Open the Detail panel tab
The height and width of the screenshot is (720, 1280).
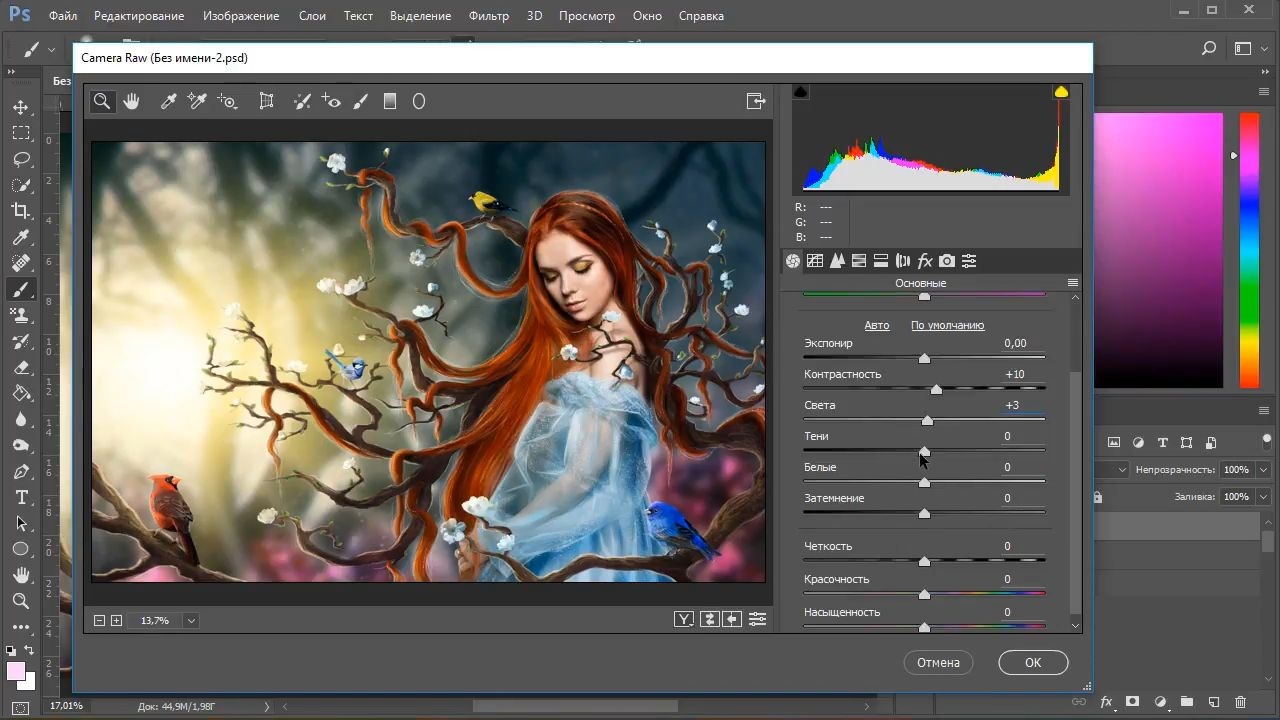[837, 261]
